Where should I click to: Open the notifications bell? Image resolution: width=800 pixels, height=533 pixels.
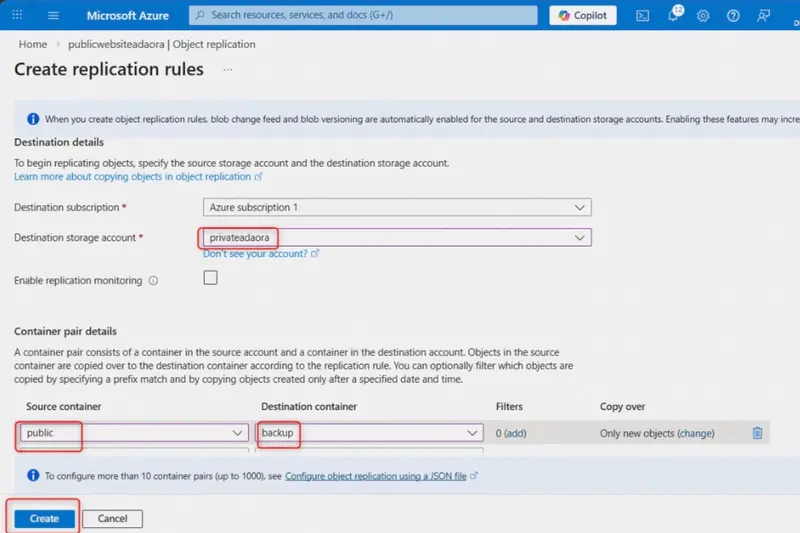[x=673, y=15]
